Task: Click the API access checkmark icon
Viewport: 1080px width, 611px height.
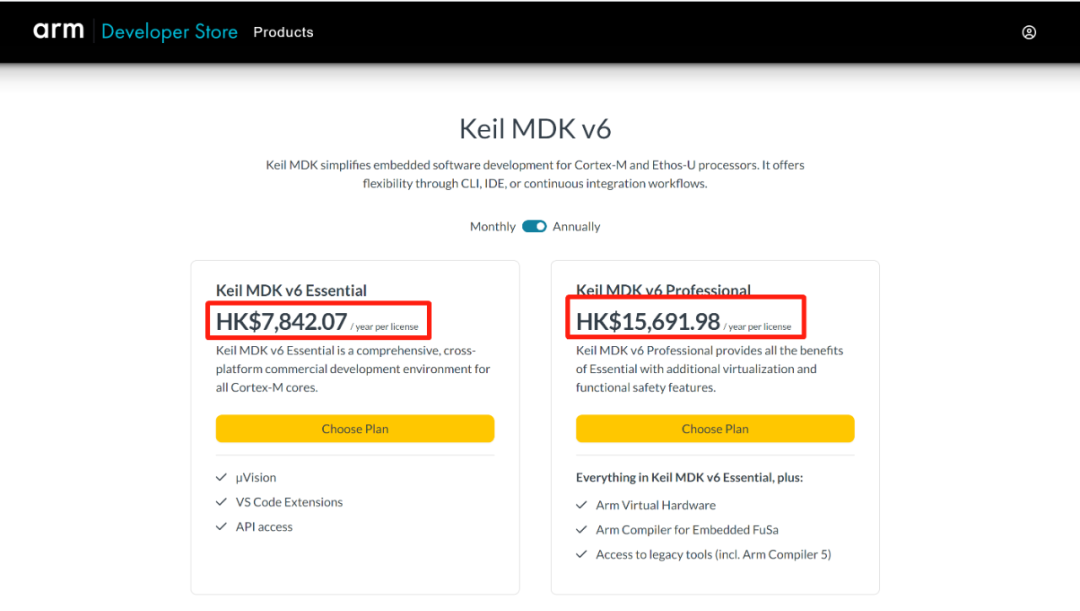Action: (221, 527)
